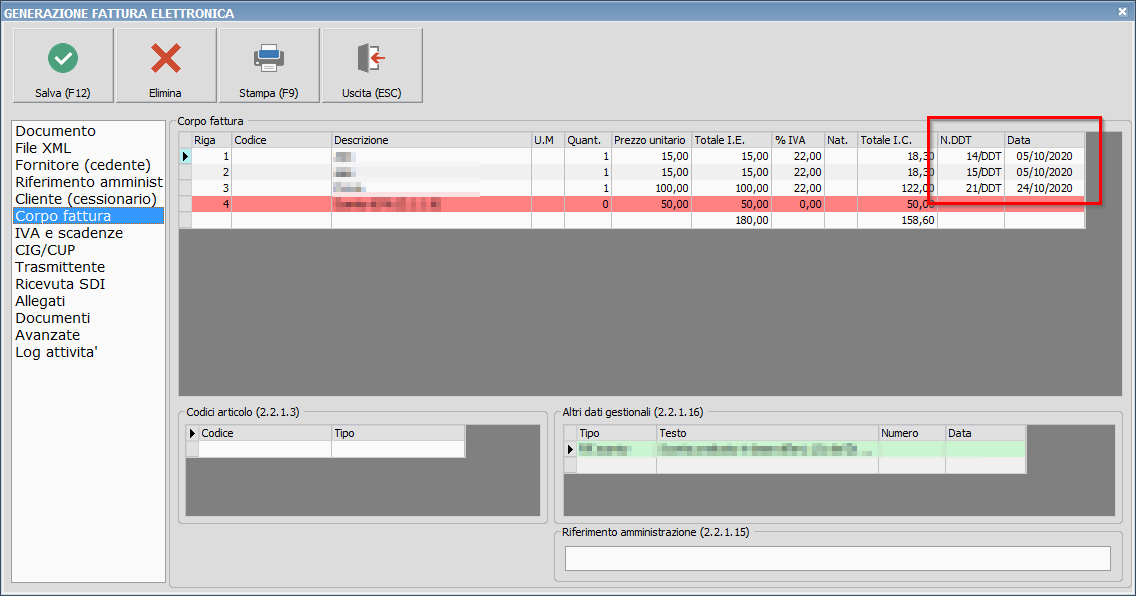
Task: Click the Stampa (F9) printer button
Action: tap(269, 65)
